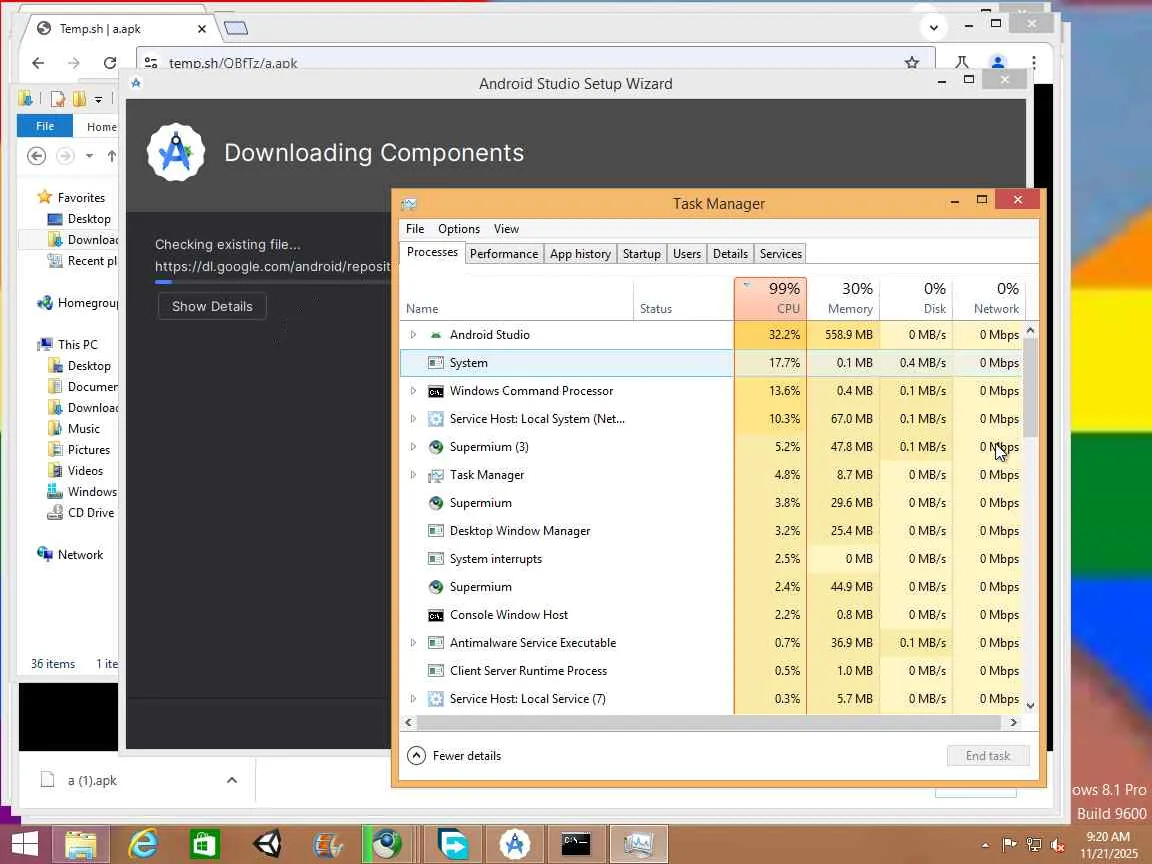Screen dimensions: 1152x864
Task: Sort processes by Name column header
Action: pos(517,298)
